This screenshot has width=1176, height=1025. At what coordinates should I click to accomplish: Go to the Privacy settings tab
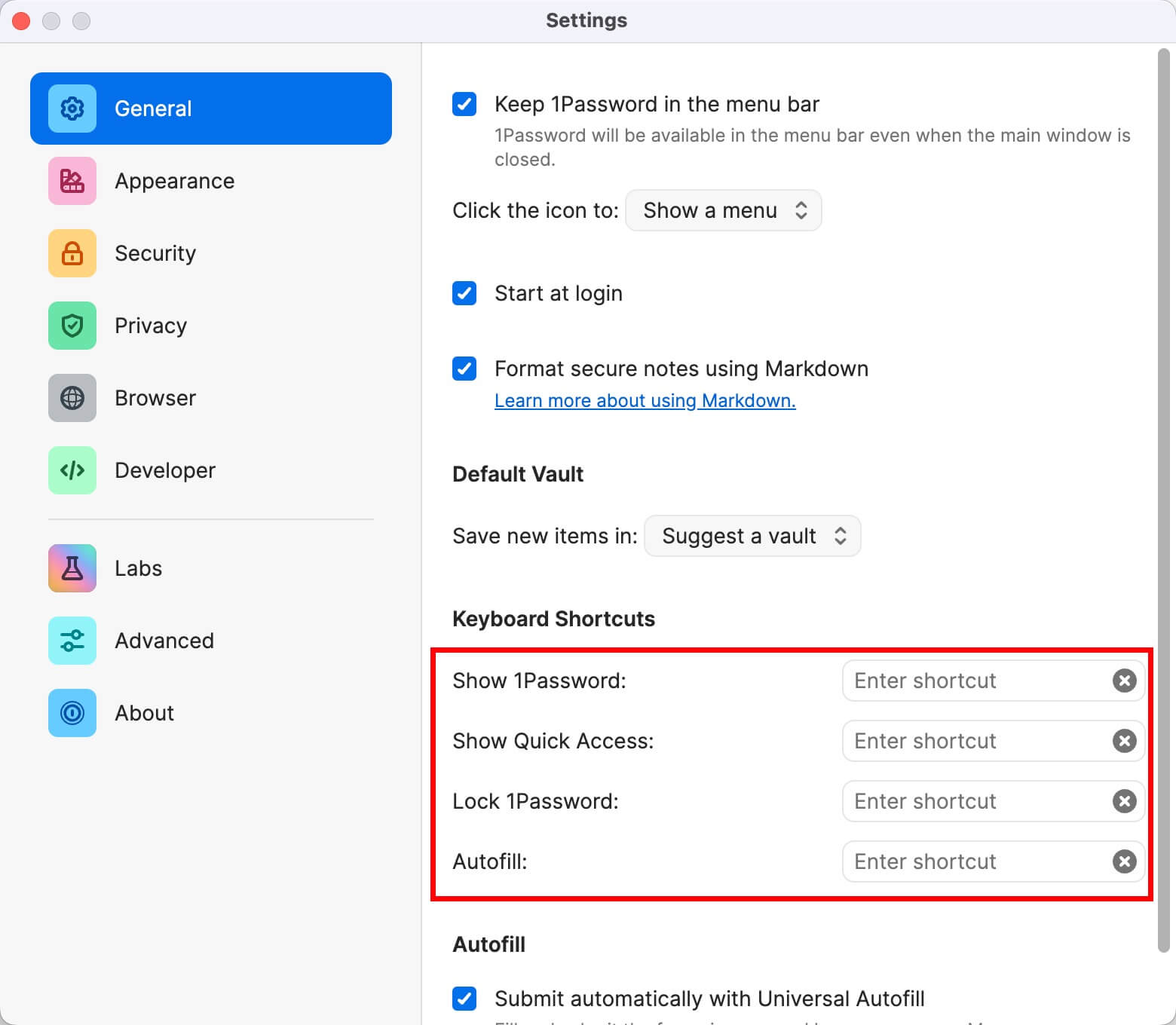click(211, 326)
